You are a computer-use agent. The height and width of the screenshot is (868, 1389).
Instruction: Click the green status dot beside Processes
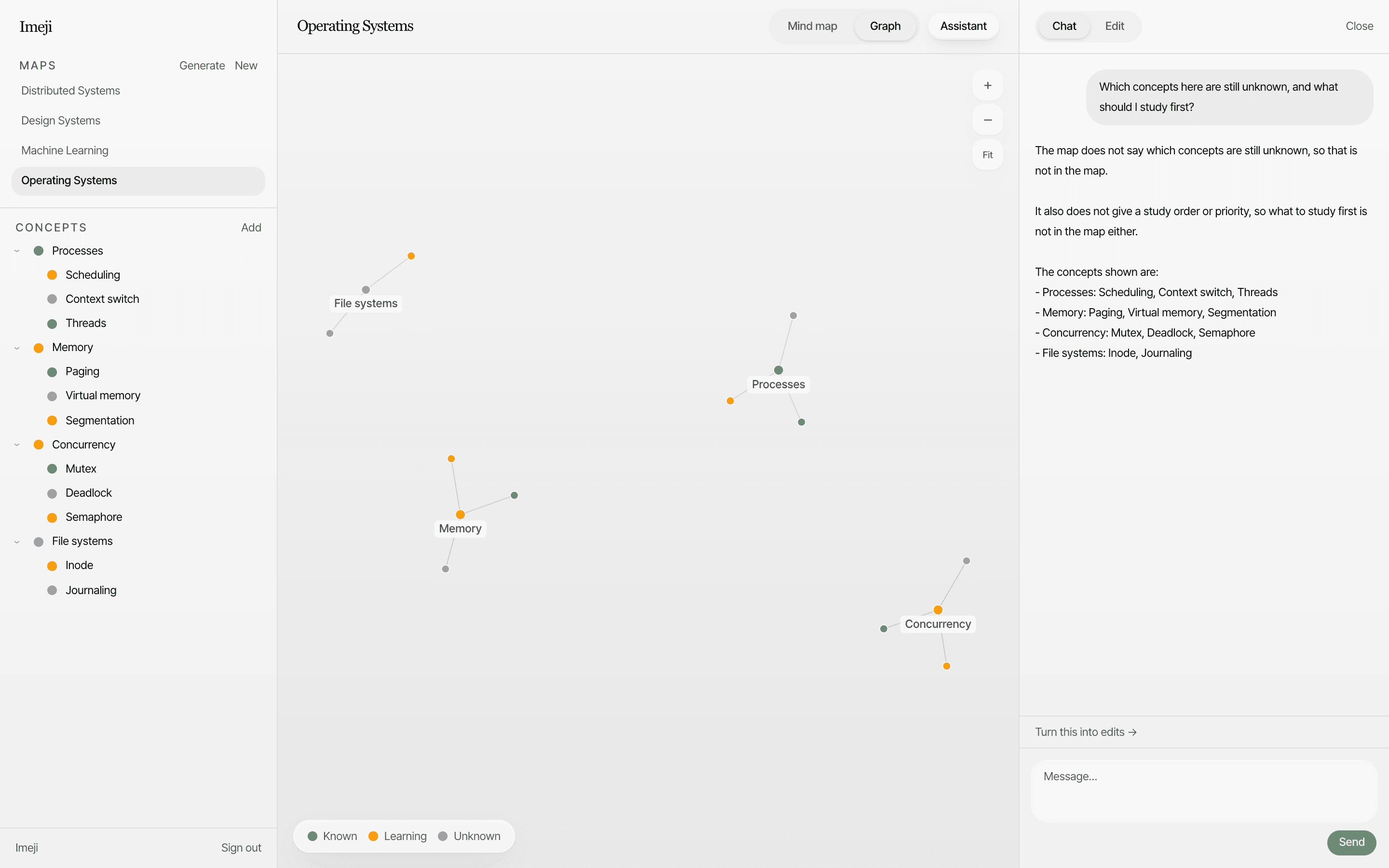[x=39, y=251]
